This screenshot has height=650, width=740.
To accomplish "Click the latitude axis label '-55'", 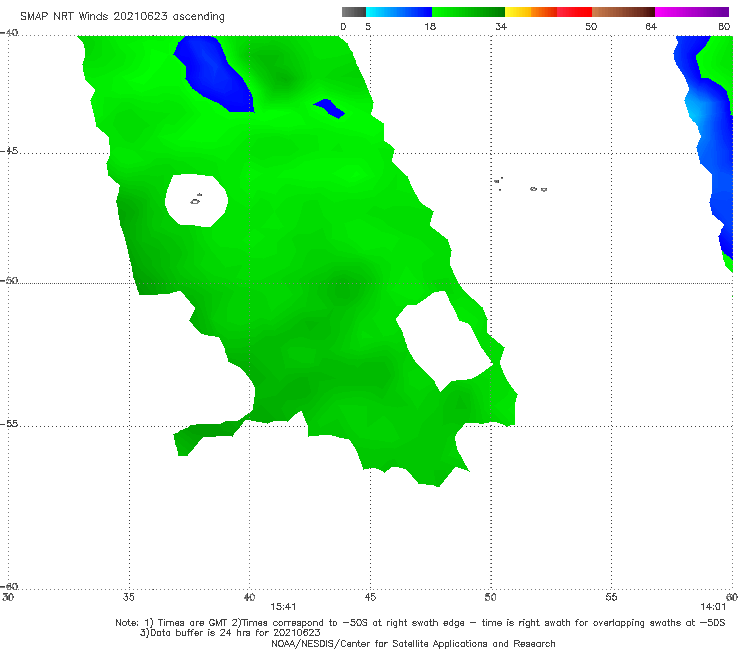I will [x=9, y=423].
